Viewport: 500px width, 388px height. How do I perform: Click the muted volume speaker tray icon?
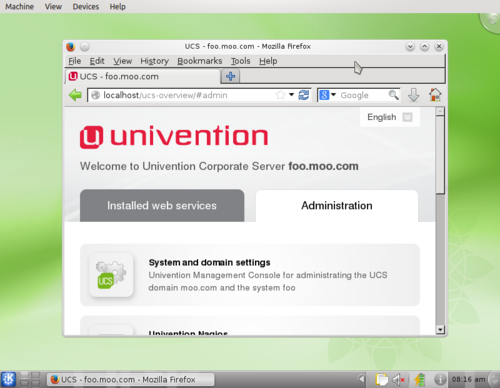click(398, 379)
